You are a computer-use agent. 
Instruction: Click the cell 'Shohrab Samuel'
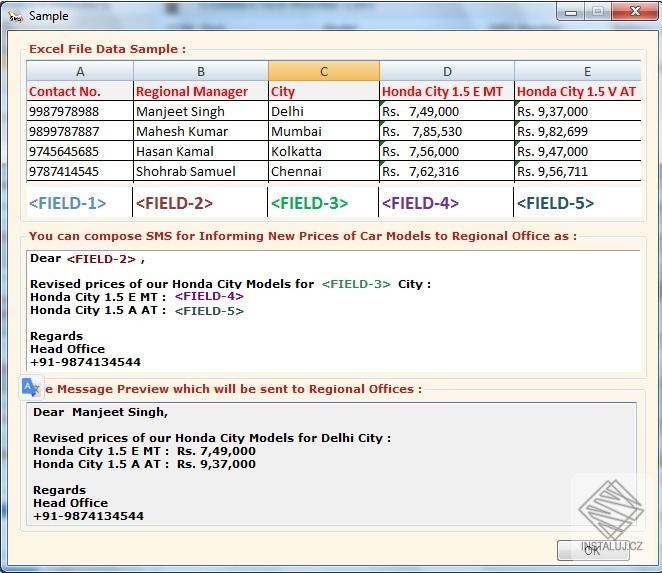tap(201, 171)
